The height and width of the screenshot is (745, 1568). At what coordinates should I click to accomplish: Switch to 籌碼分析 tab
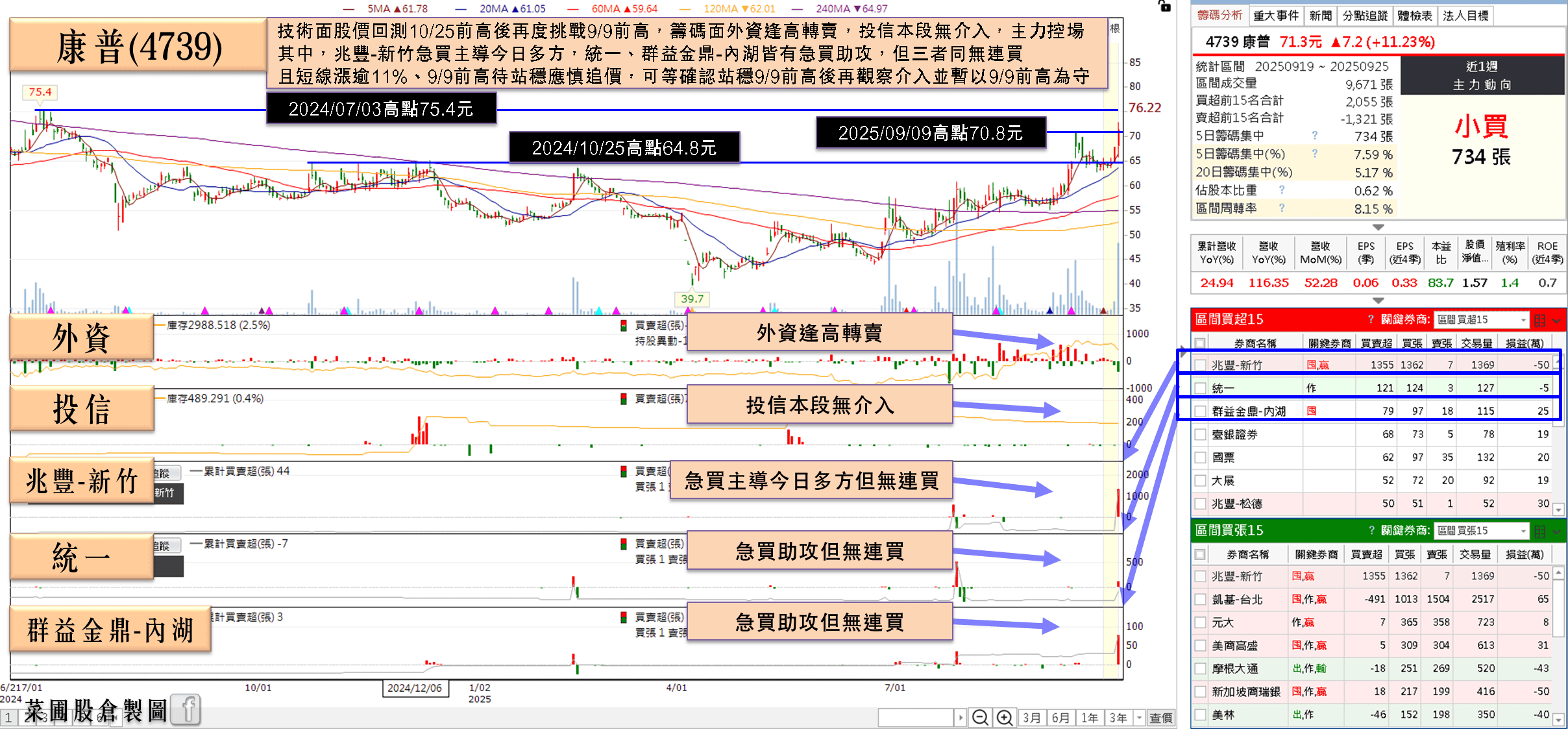coord(1219,15)
